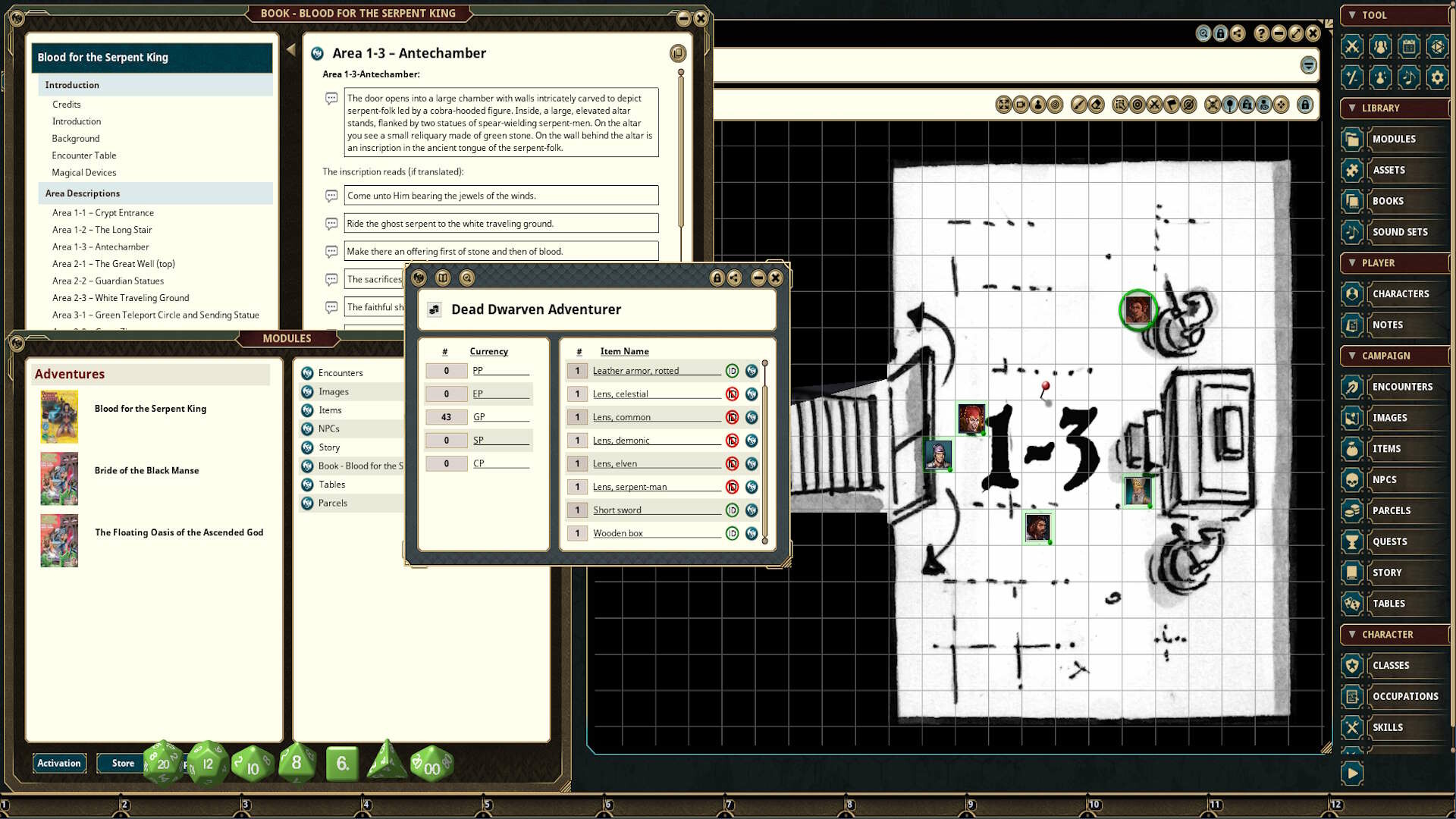The height and width of the screenshot is (819, 1456).
Task: Toggle the ID state of the Short sword
Action: 732,510
